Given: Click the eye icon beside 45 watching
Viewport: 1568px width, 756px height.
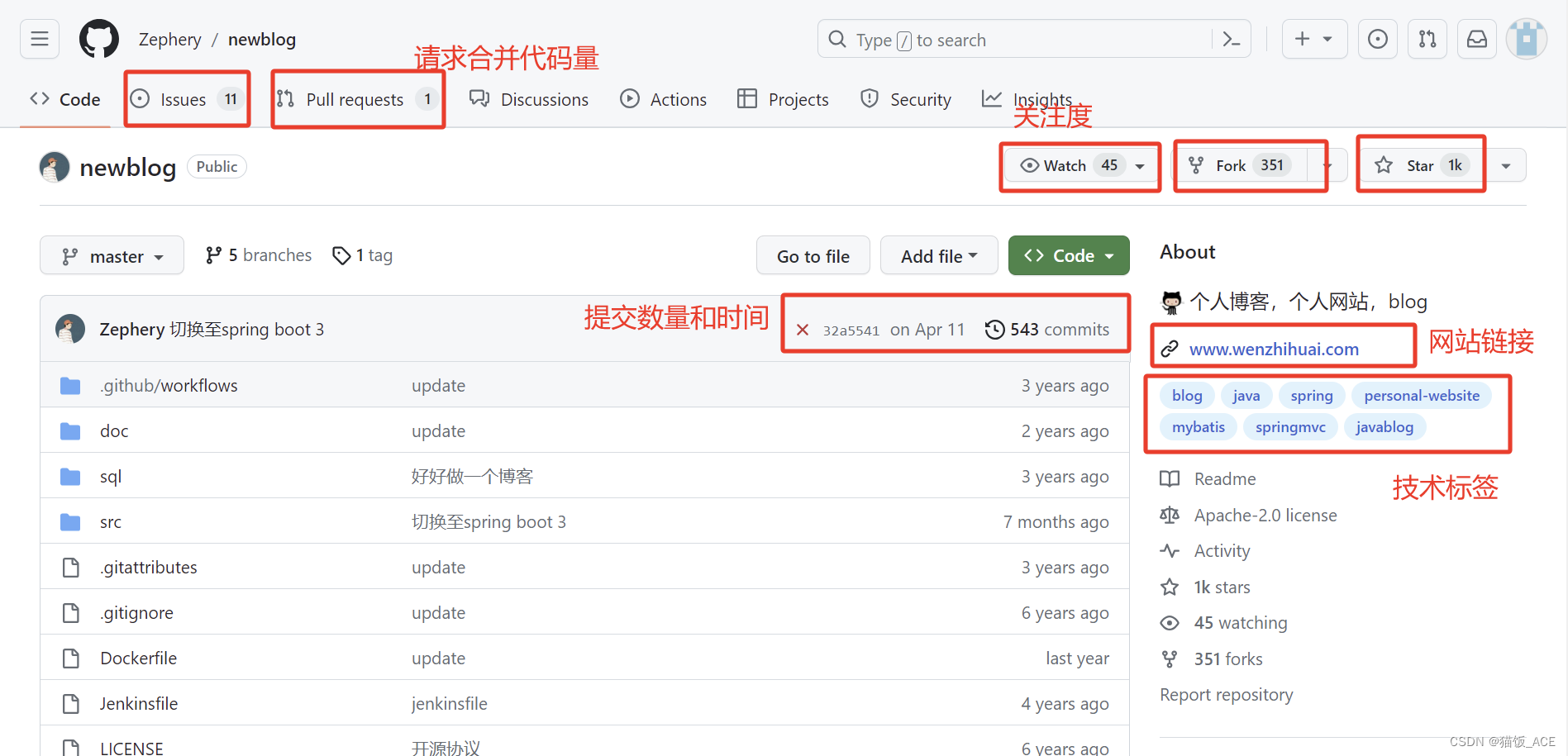Looking at the screenshot, I should [1170, 623].
